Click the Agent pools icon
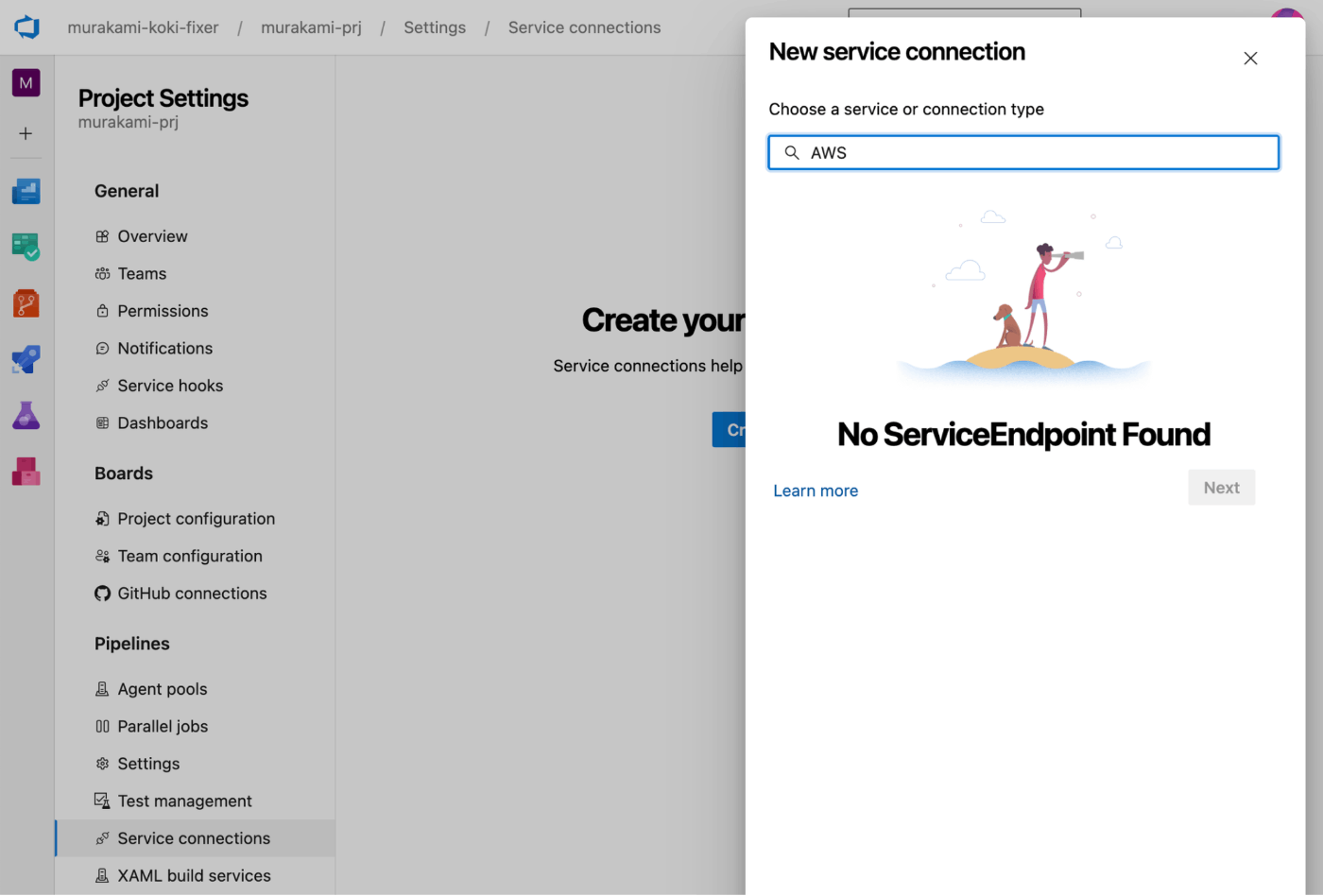This screenshot has height=896, width=1323. pyautogui.click(x=102, y=689)
